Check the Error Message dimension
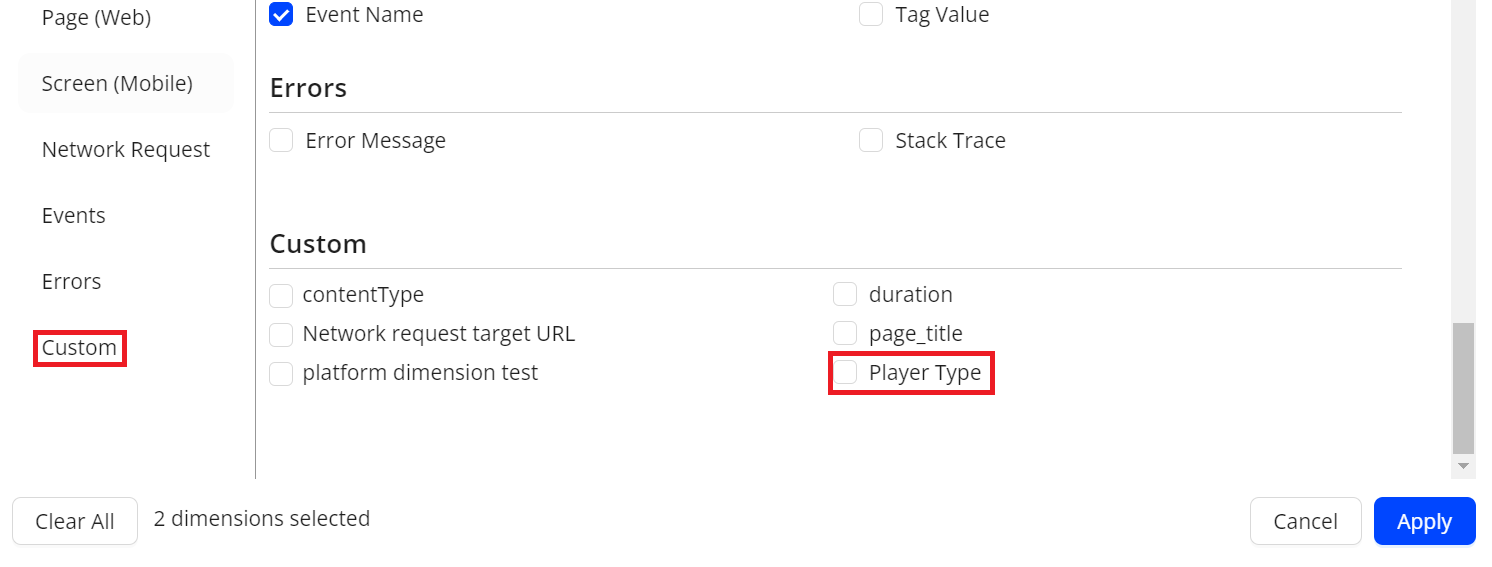Image resolution: width=1492 pixels, height=567 pixels. point(282,141)
